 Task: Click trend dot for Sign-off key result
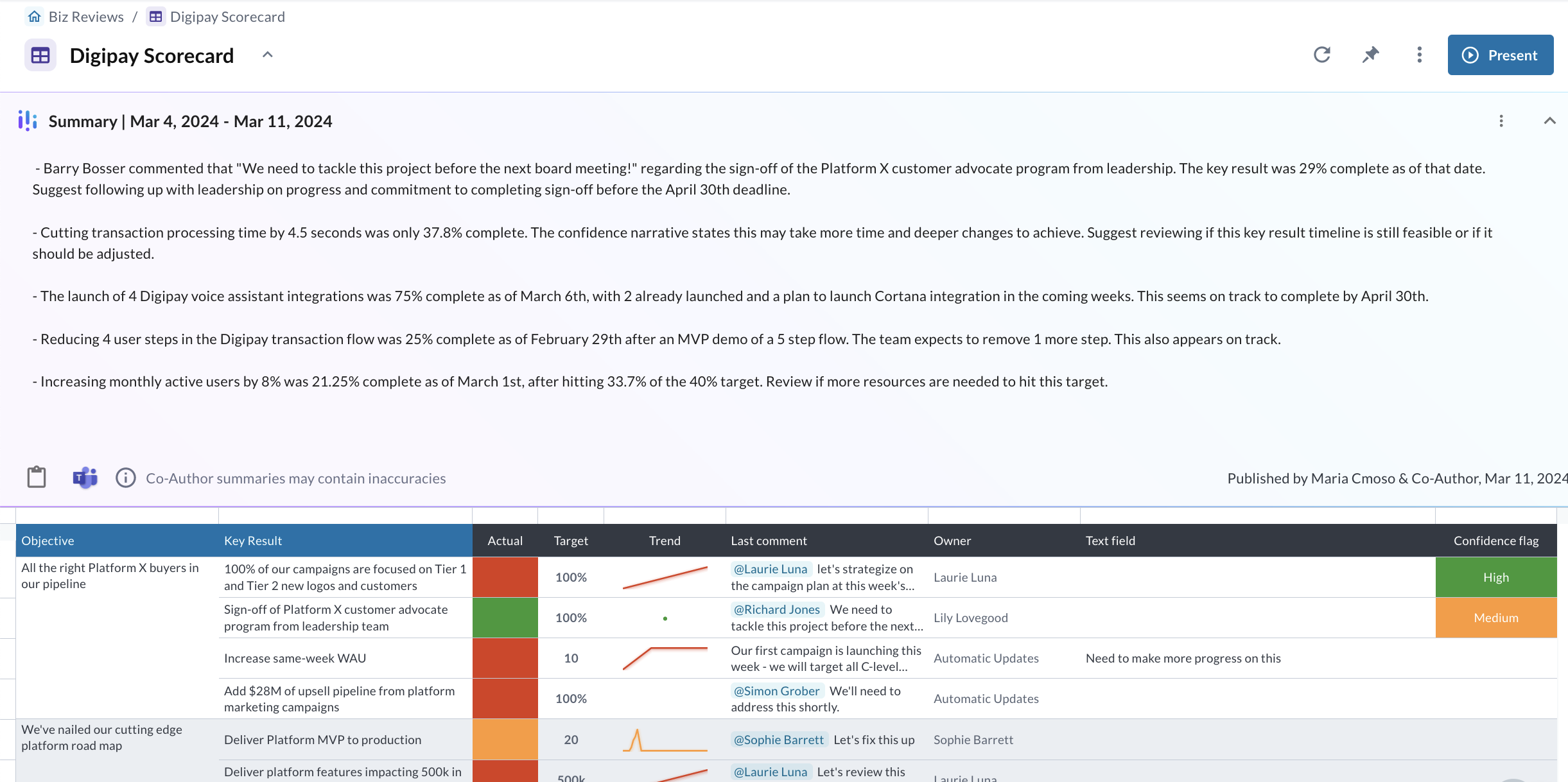pyautogui.click(x=665, y=618)
